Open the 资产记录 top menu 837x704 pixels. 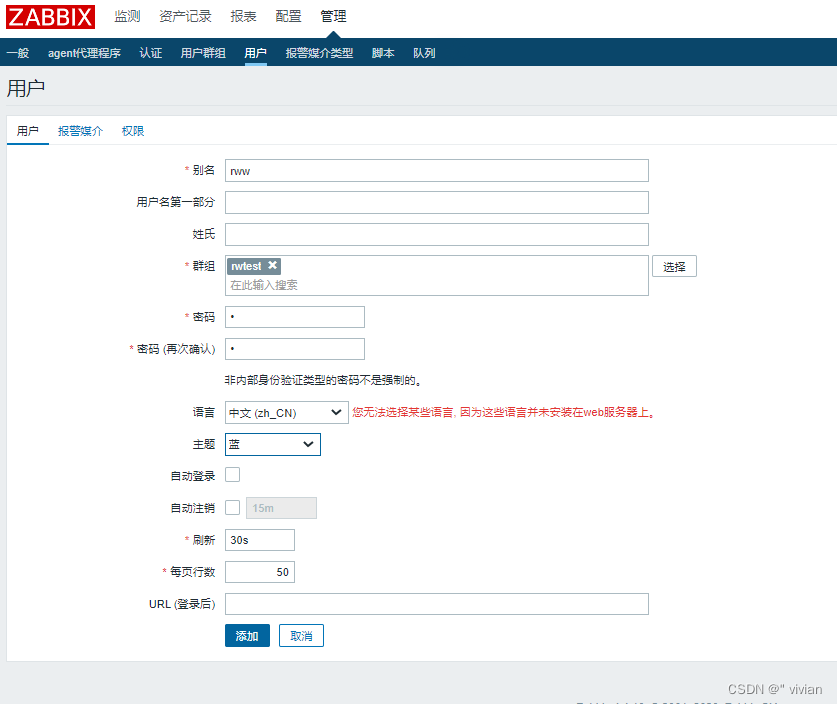185,17
